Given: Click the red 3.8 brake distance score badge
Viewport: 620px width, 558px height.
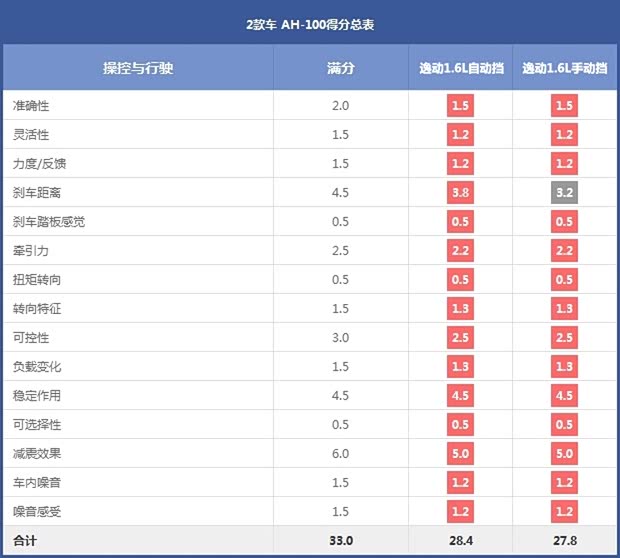Looking at the screenshot, I should click(x=460, y=193).
